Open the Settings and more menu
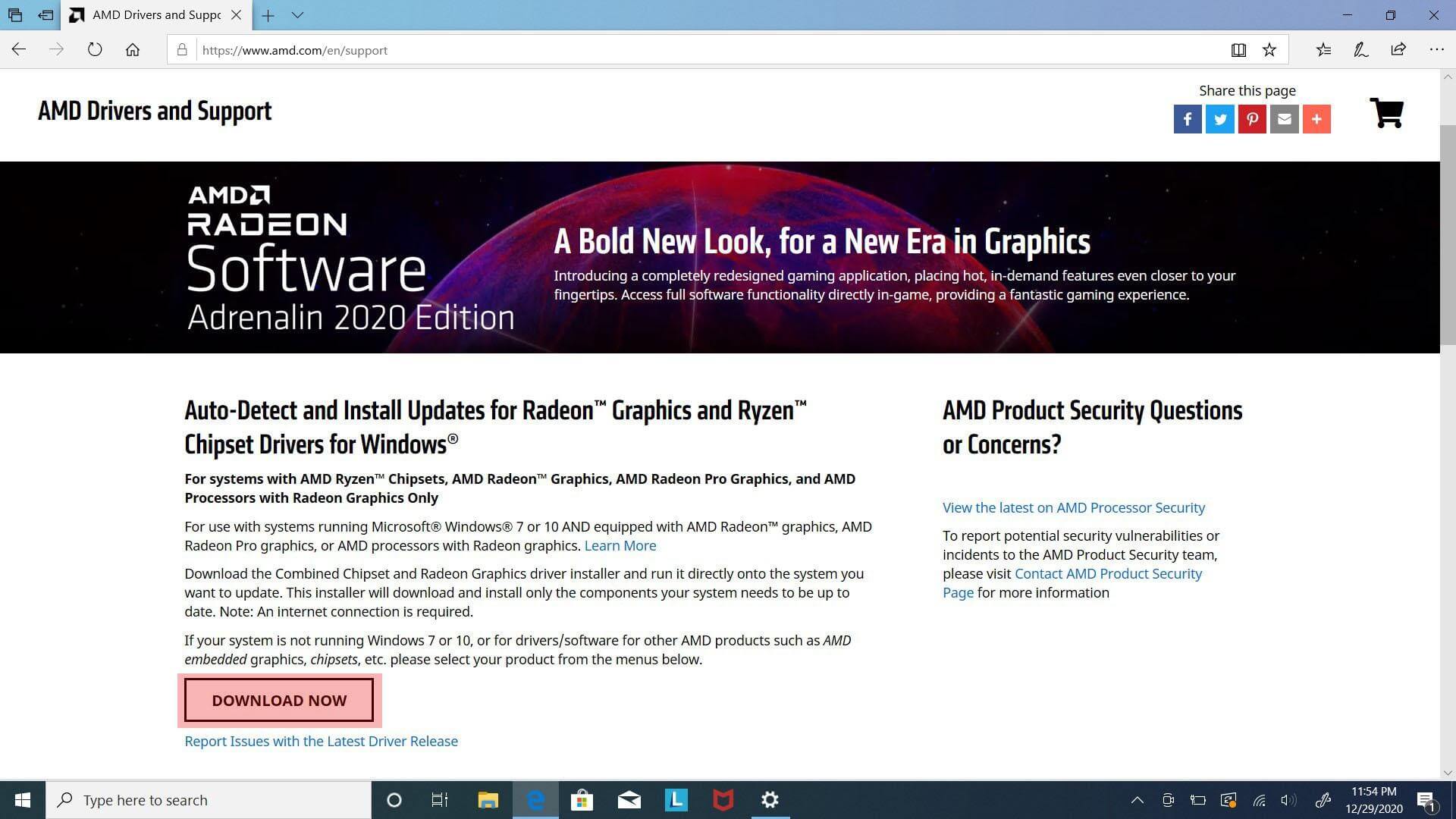Viewport: 1456px width, 819px height. coord(1437,50)
